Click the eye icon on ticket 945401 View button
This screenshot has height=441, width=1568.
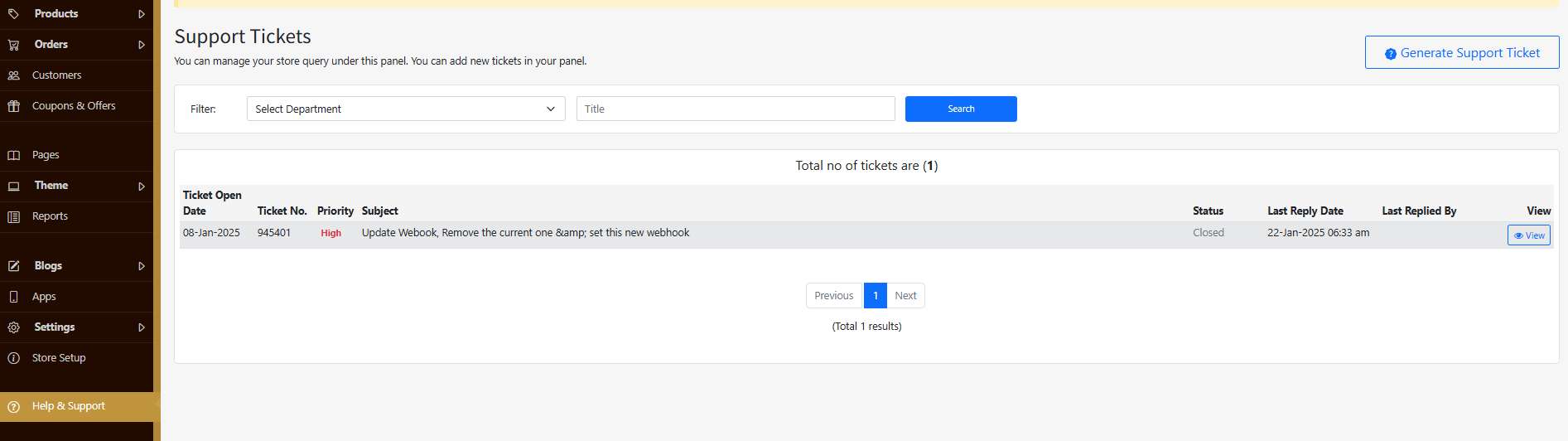pyautogui.click(x=1518, y=236)
